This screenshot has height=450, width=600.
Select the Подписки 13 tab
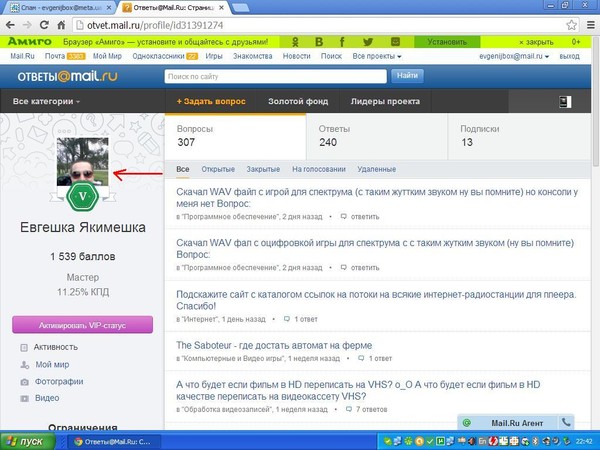520,137
